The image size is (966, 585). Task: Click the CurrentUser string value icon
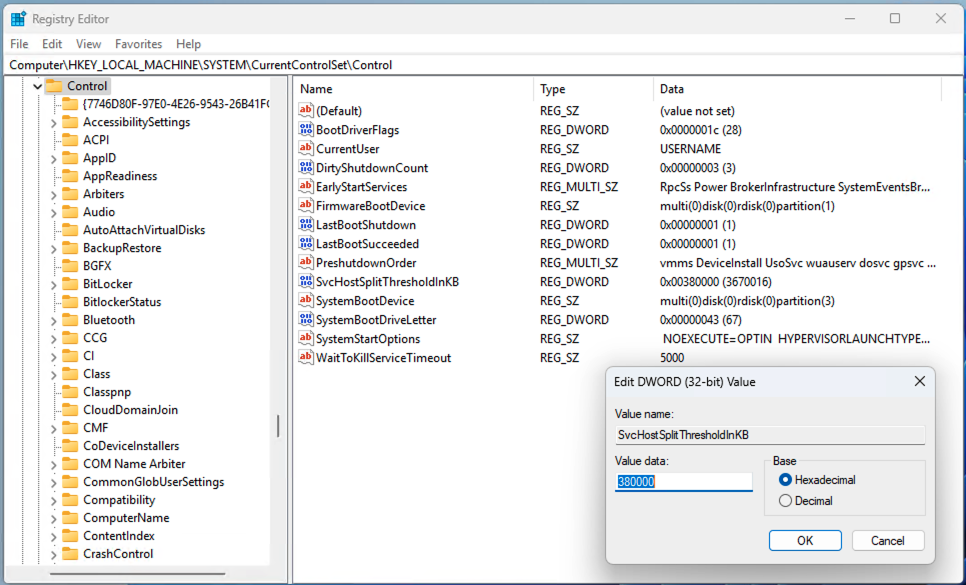[306, 149]
